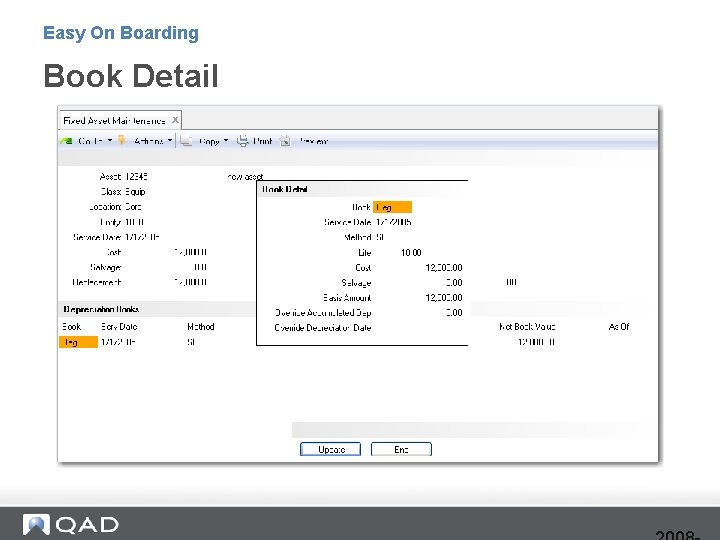This screenshot has height=540, width=720.
Task: Open the Go To dropdown arrow
Action: 110,141
